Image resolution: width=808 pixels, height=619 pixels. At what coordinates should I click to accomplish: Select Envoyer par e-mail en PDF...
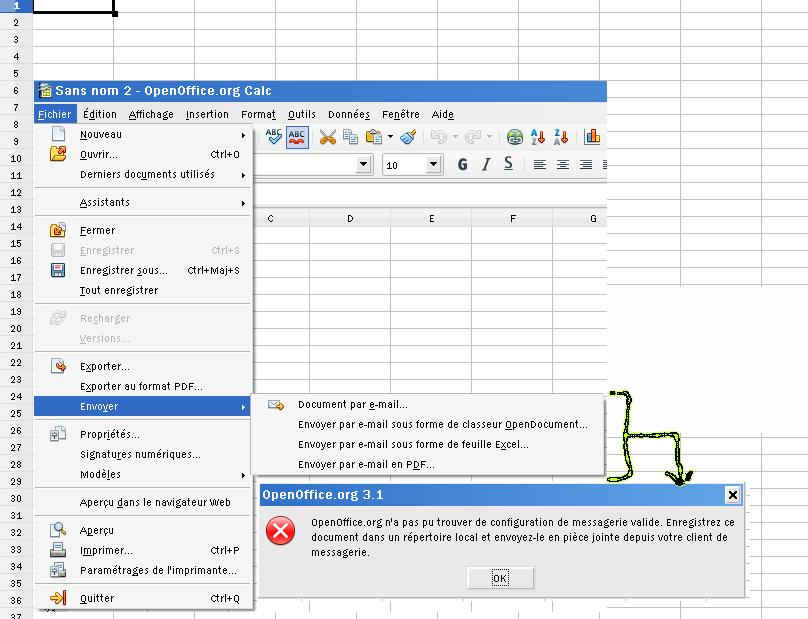point(427,465)
